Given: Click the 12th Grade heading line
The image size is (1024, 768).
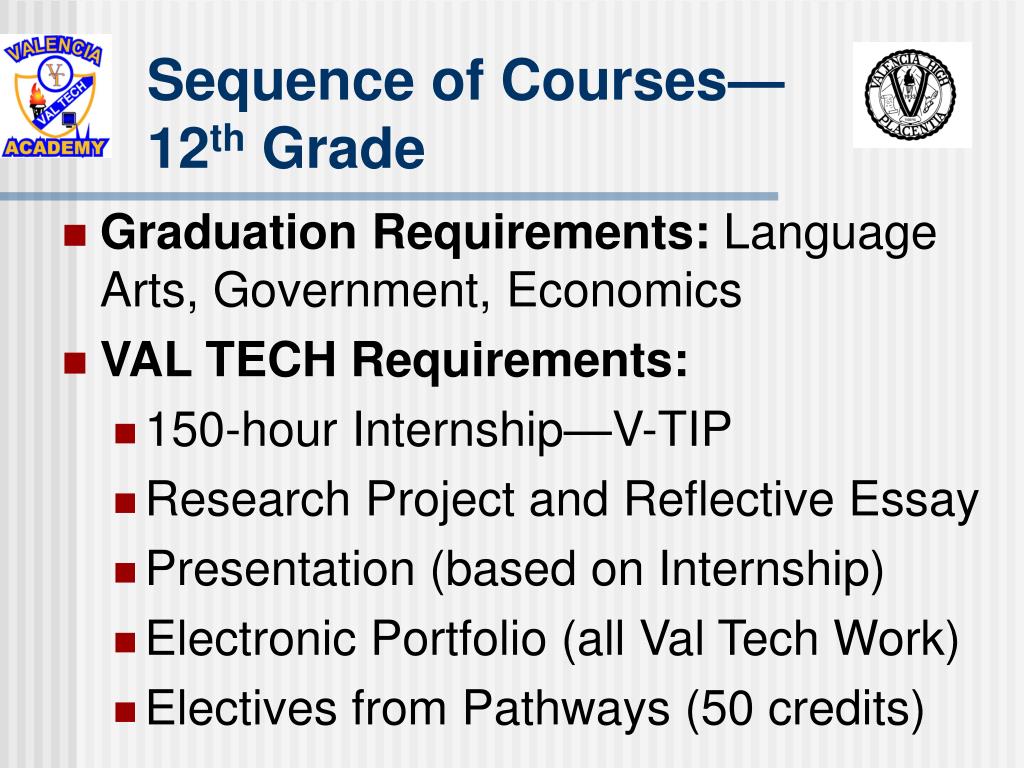Looking at the screenshot, I should click(x=286, y=148).
